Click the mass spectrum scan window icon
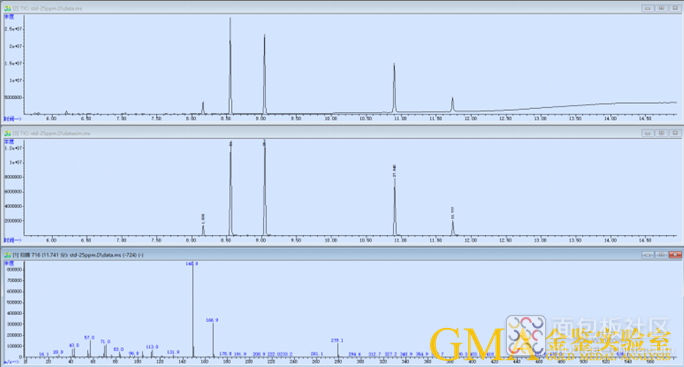Screen dimensions: 684x367 pos(7,255)
